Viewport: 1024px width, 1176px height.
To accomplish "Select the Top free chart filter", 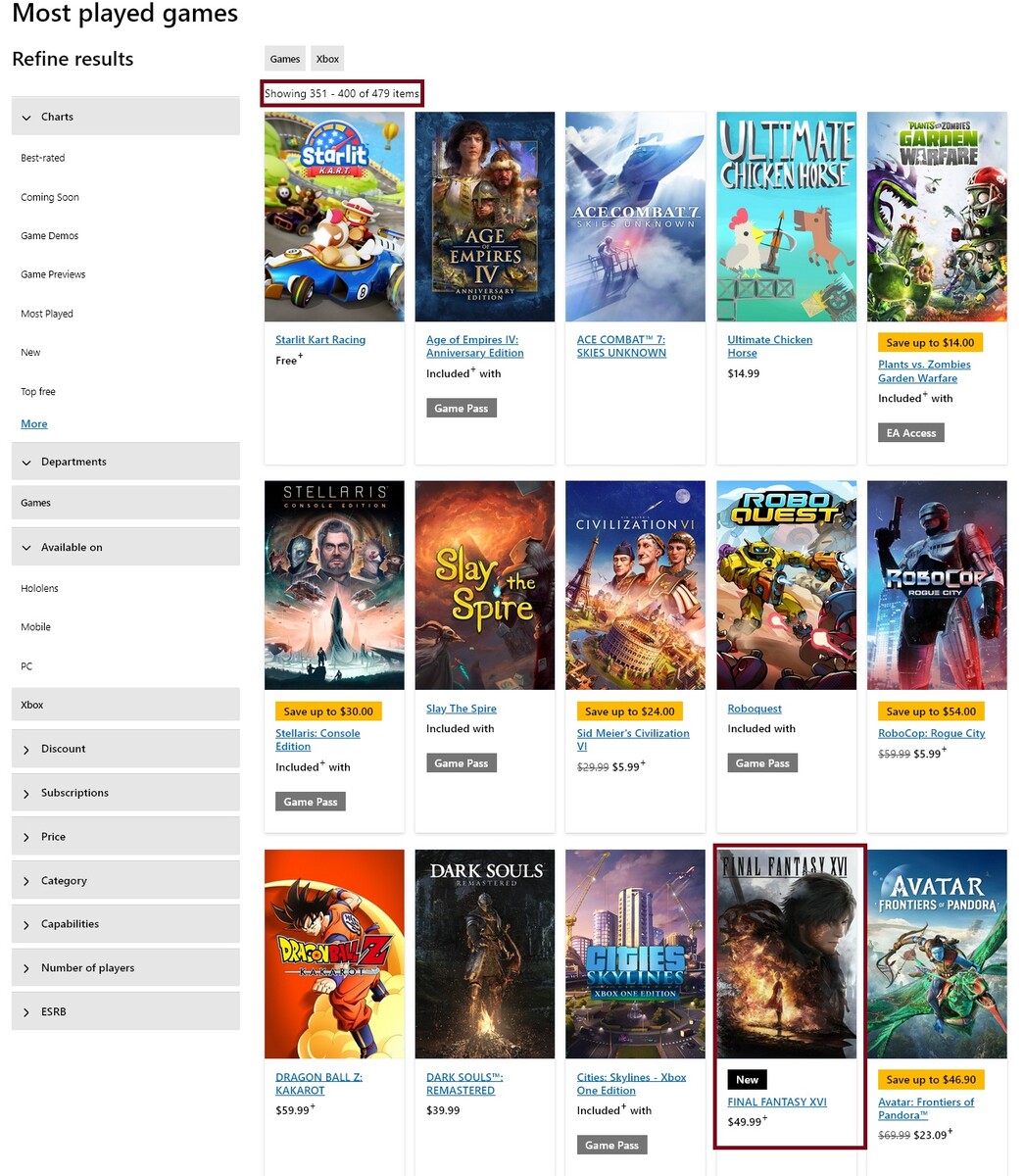I will (38, 392).
